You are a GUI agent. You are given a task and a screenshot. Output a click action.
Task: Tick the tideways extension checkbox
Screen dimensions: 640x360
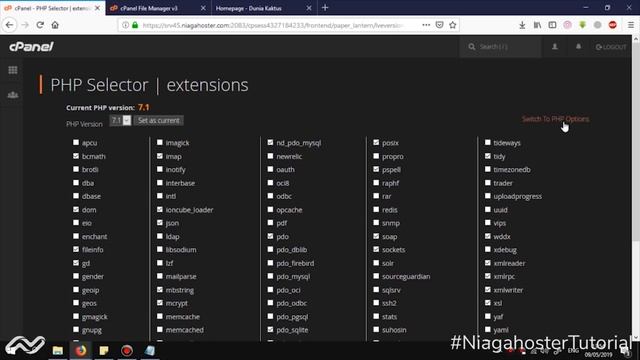coord(488,142)
